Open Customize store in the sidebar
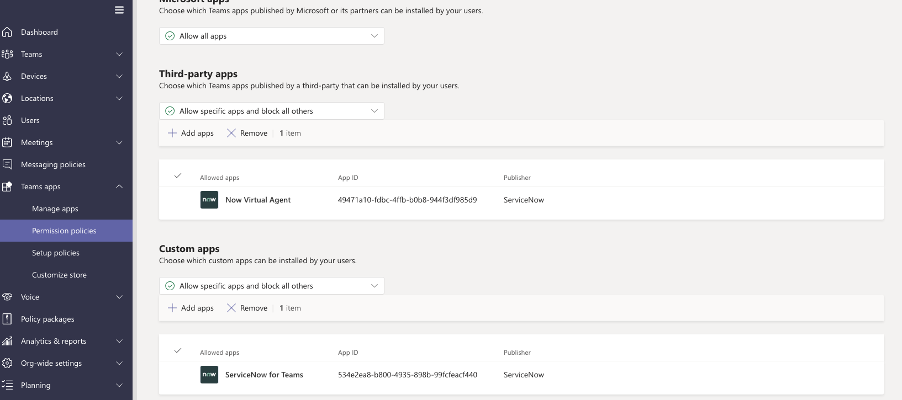 pyautogui.click(x=59, y=275)
